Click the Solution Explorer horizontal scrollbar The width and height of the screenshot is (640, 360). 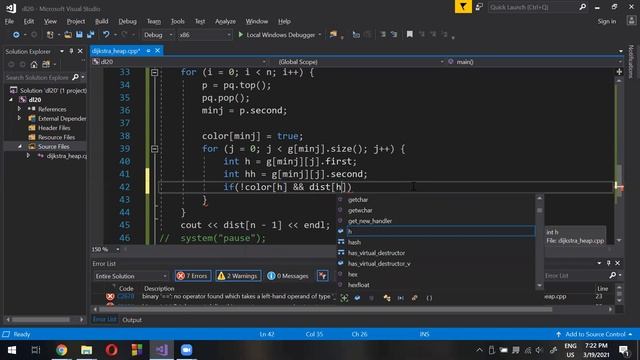pyautogui.click(x=44, y=319)
